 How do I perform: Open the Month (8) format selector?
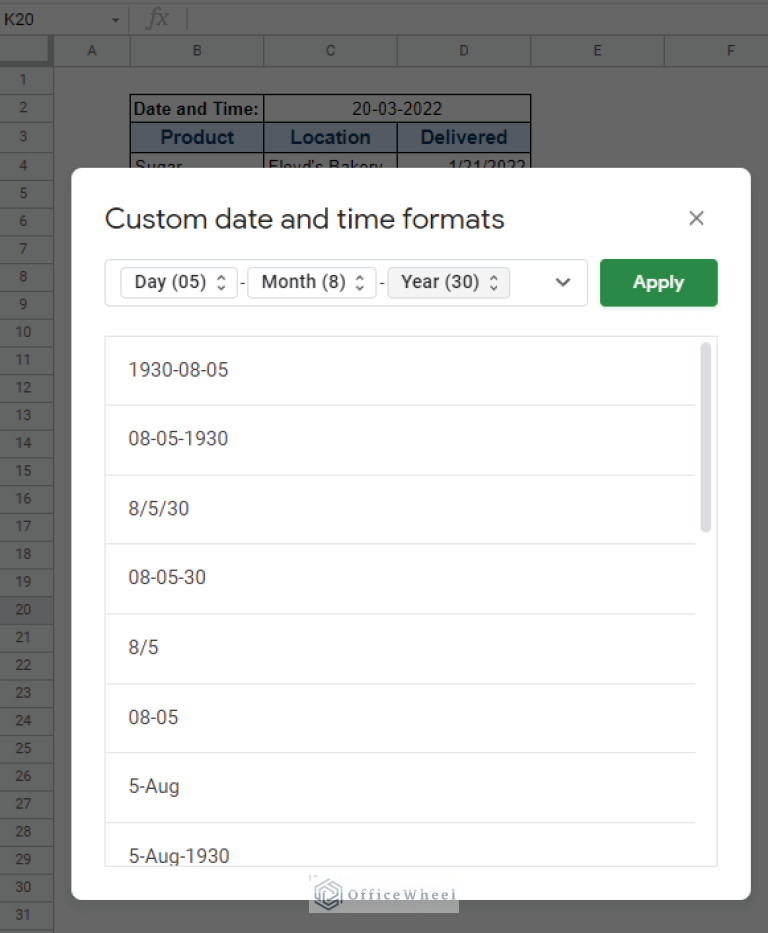pyautogui.click(x=311, y=282)
